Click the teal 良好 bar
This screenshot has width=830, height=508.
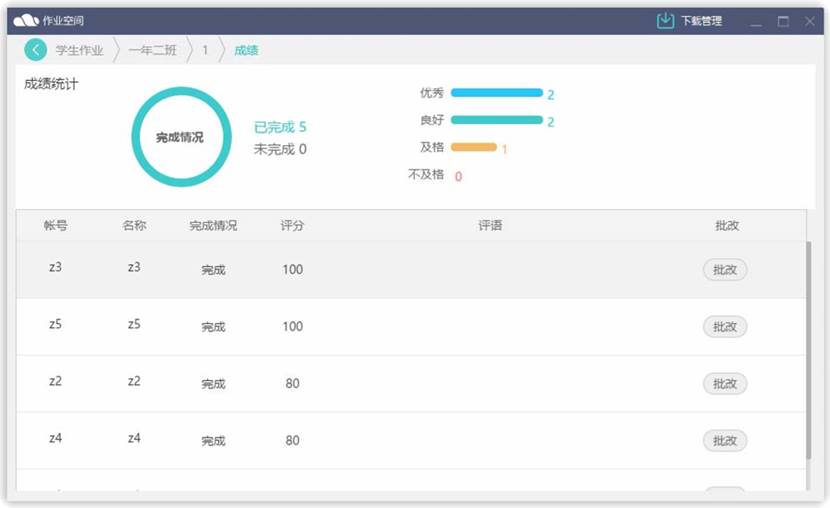497,120
